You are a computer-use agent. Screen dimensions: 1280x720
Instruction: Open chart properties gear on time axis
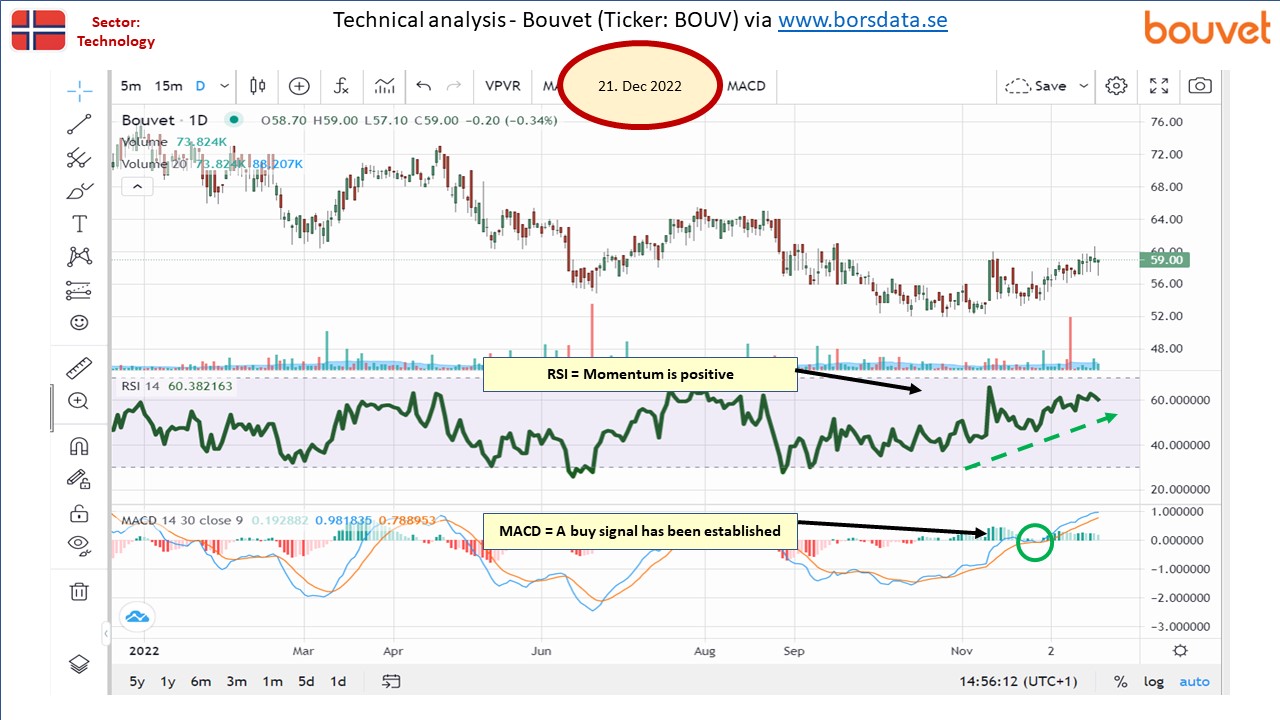coord(1180,650)
